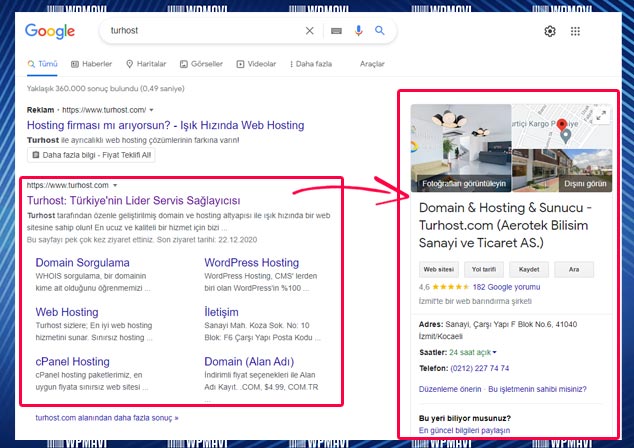Click the 'İzmit'te bir web barındırma şirketi' text
This screenshot has width=634, height=448.
[475, 301]
